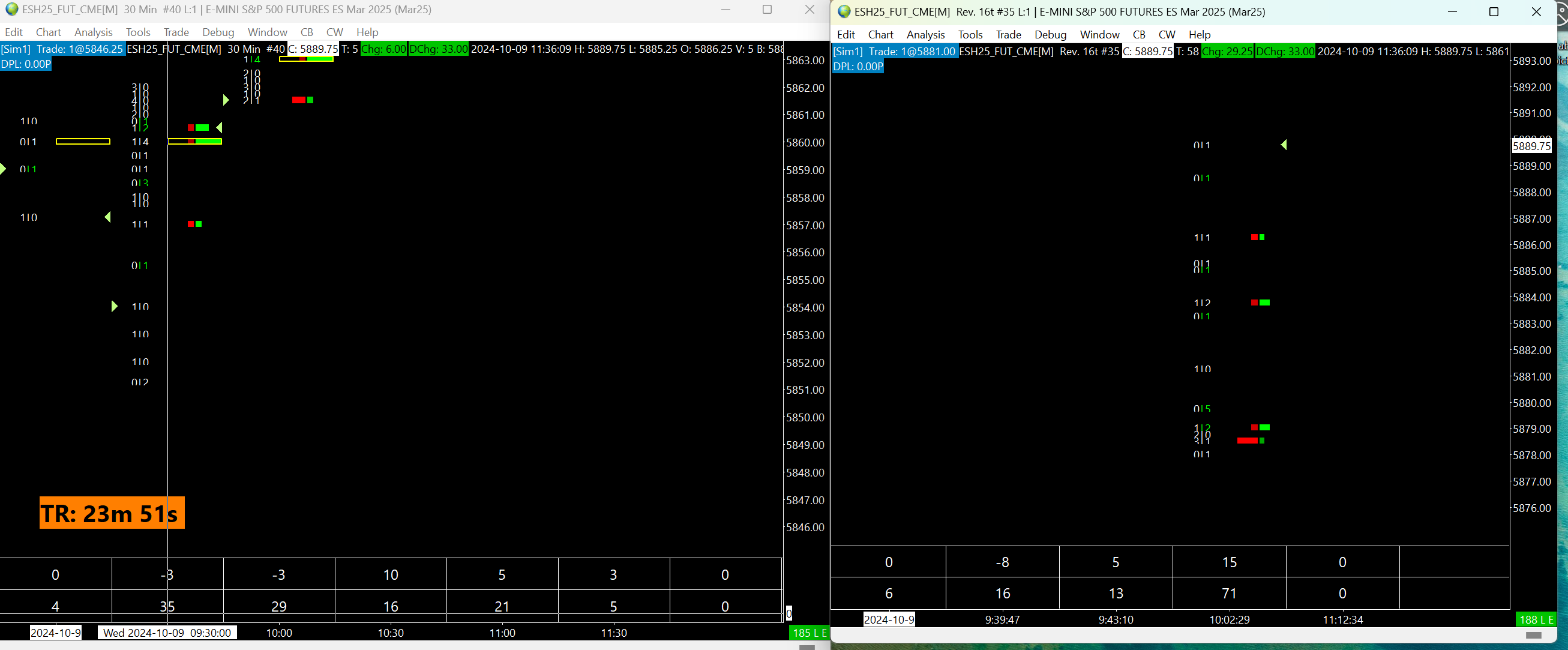Click the globe icon in right chart title bar
1568x650 pixels.
click(844, 11)
